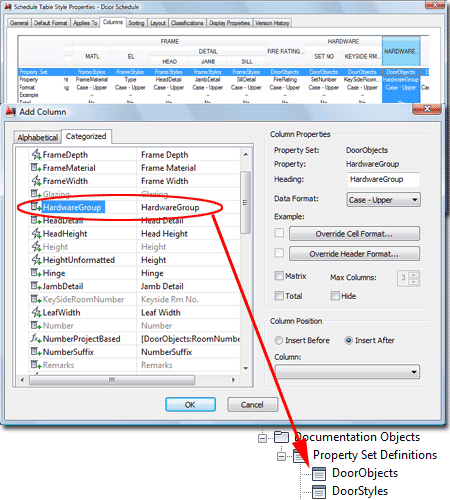The height and width of the screenshot is (500, 450).
Task: Check the Total checkbox
Action: (x=279, y=295)
